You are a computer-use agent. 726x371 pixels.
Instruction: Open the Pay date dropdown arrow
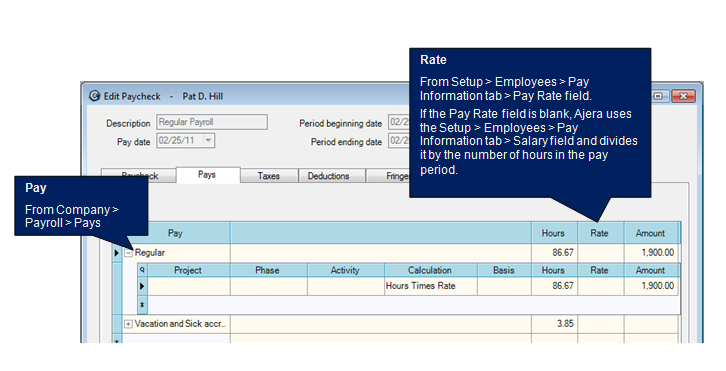(x=208, y=140)
